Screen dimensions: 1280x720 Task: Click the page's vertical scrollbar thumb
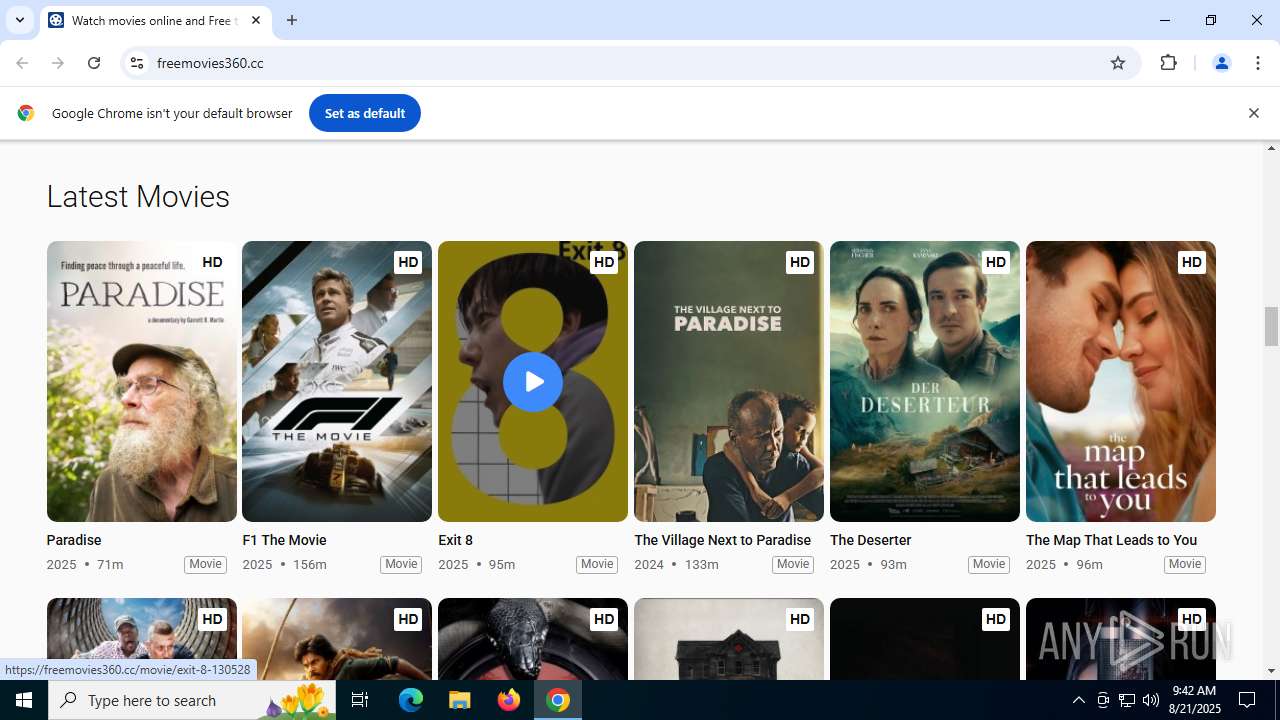tap(1271, 326)
